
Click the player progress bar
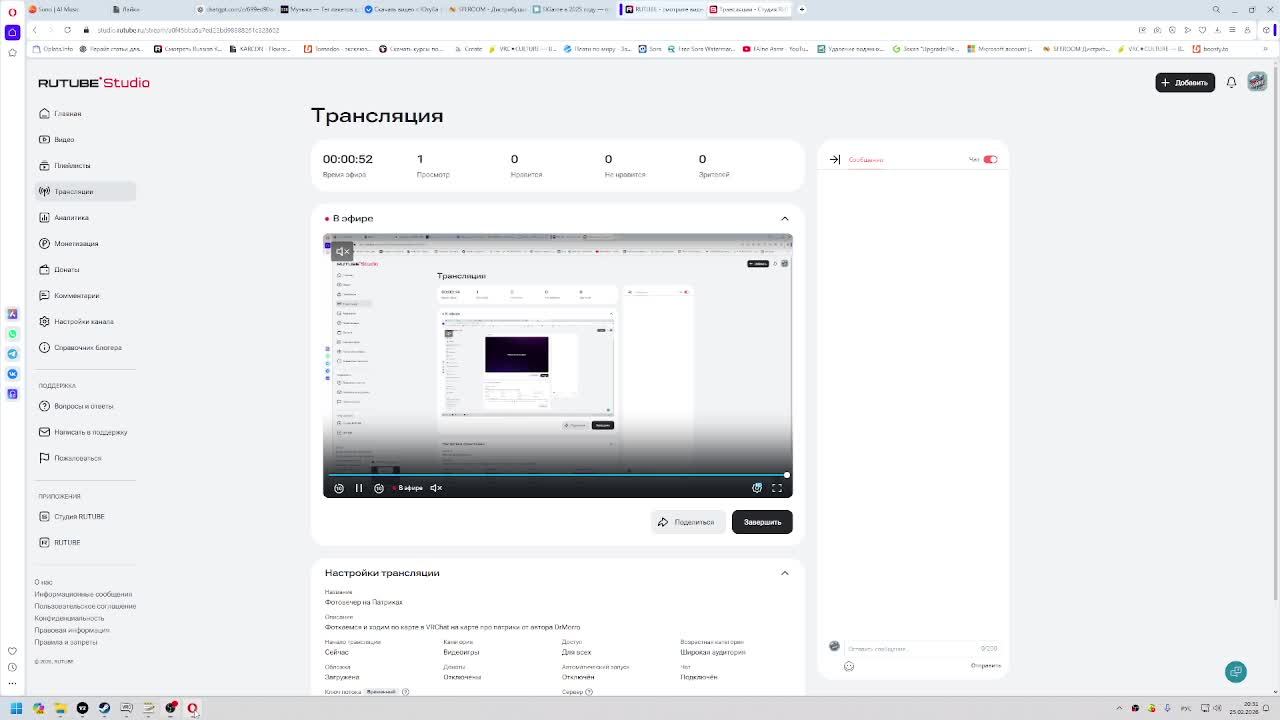tap(558, 475)
